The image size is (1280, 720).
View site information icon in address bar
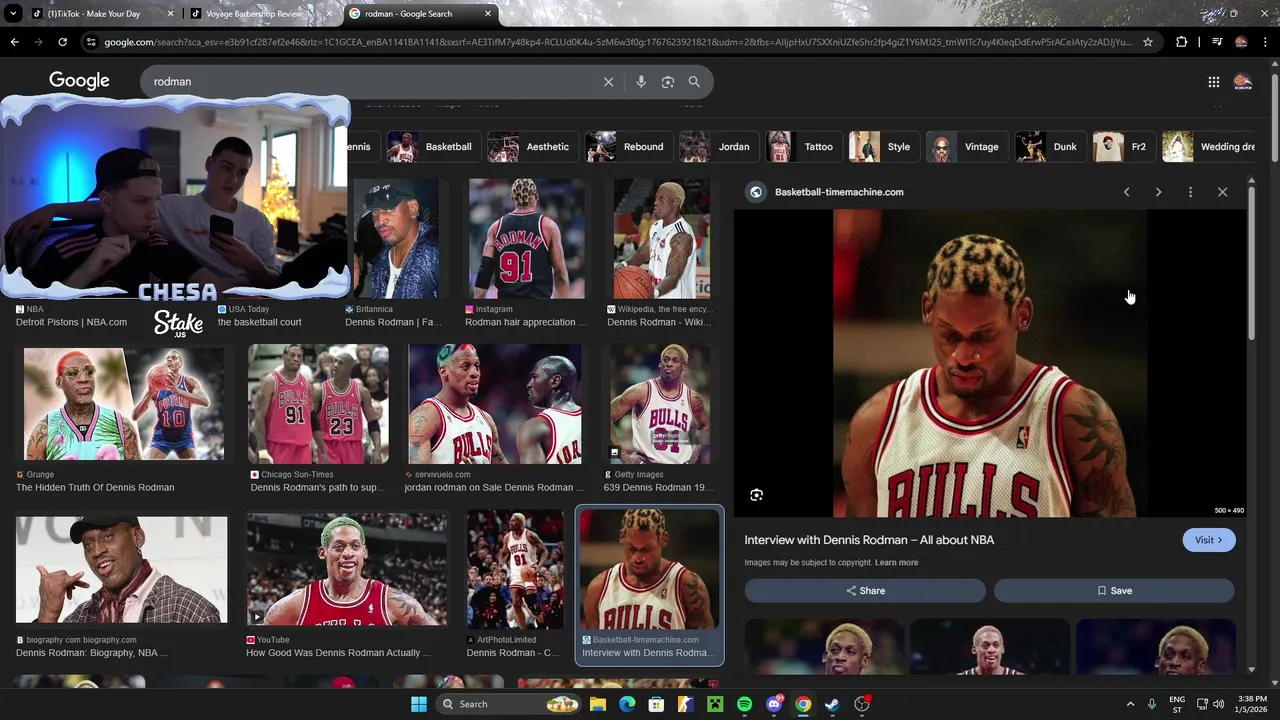91,42
